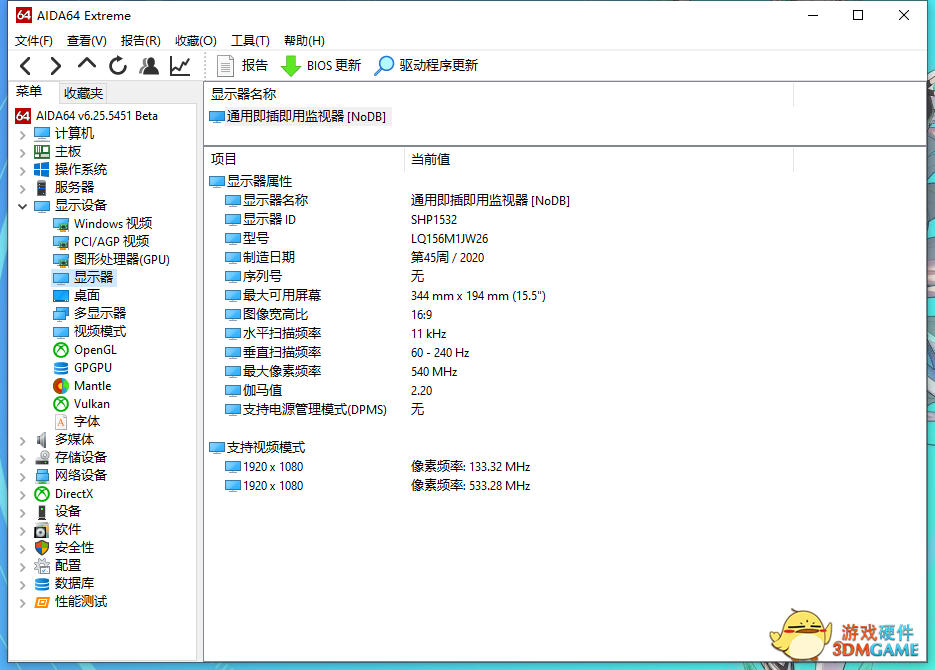The height and width of the screenshot is (670, 935).
Task: Expand the 操作系统 tree node
Action: (x=23, y=170)
